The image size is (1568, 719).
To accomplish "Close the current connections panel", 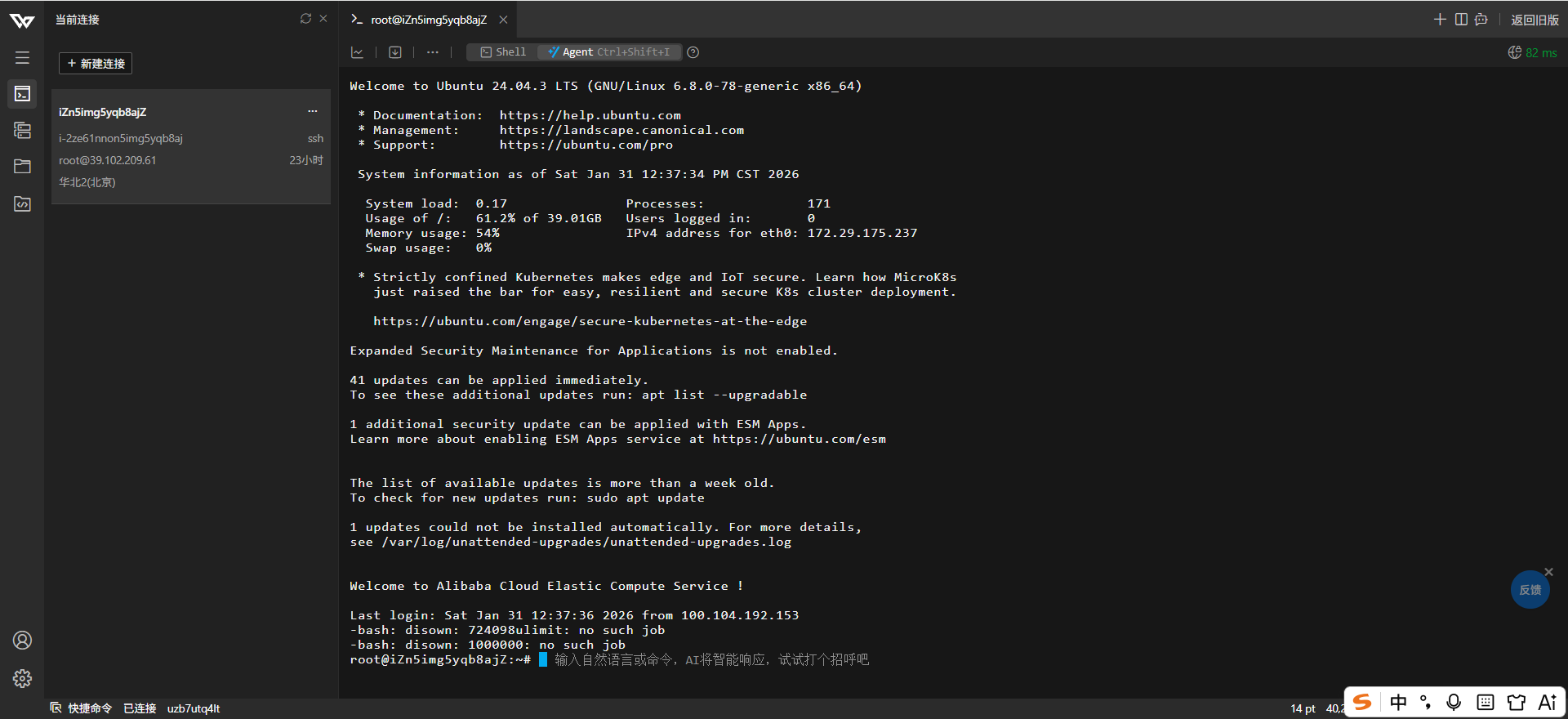I will tap(323, 19).
